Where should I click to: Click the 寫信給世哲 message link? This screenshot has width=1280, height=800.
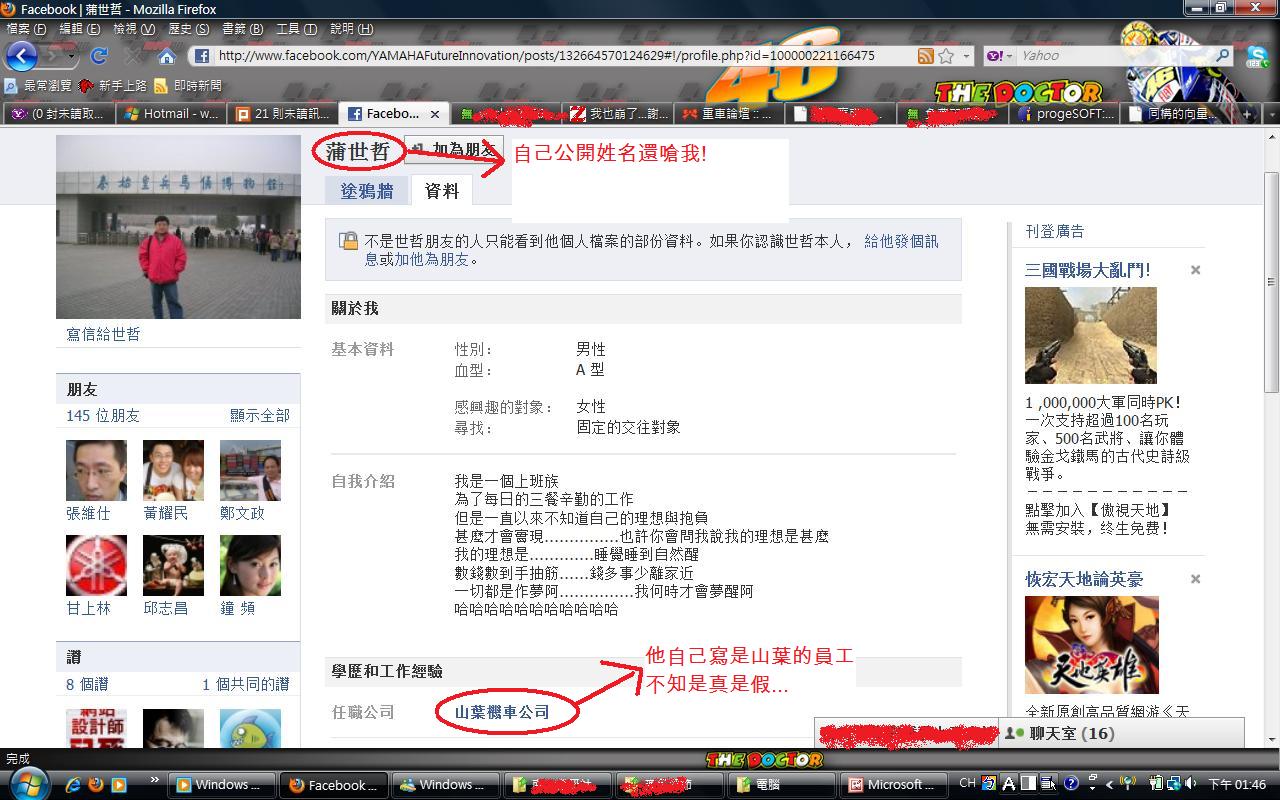(x=103, y=334)
